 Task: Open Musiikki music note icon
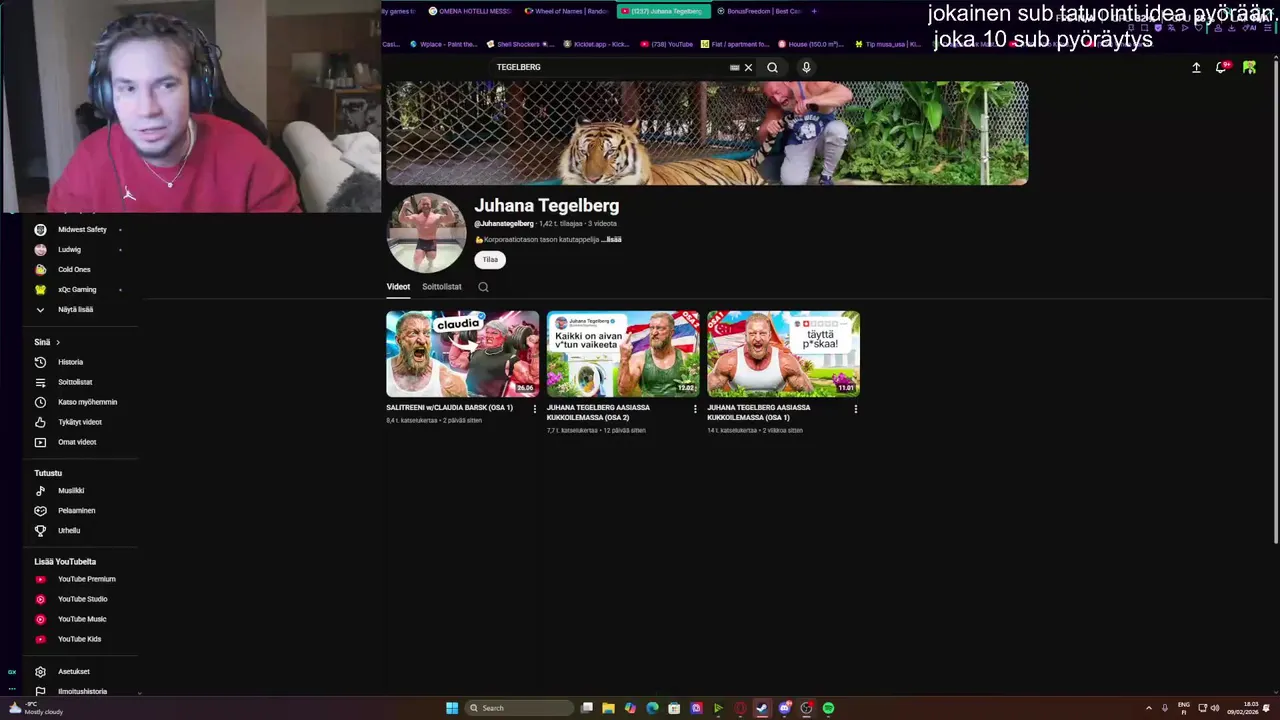coord(40,491)
